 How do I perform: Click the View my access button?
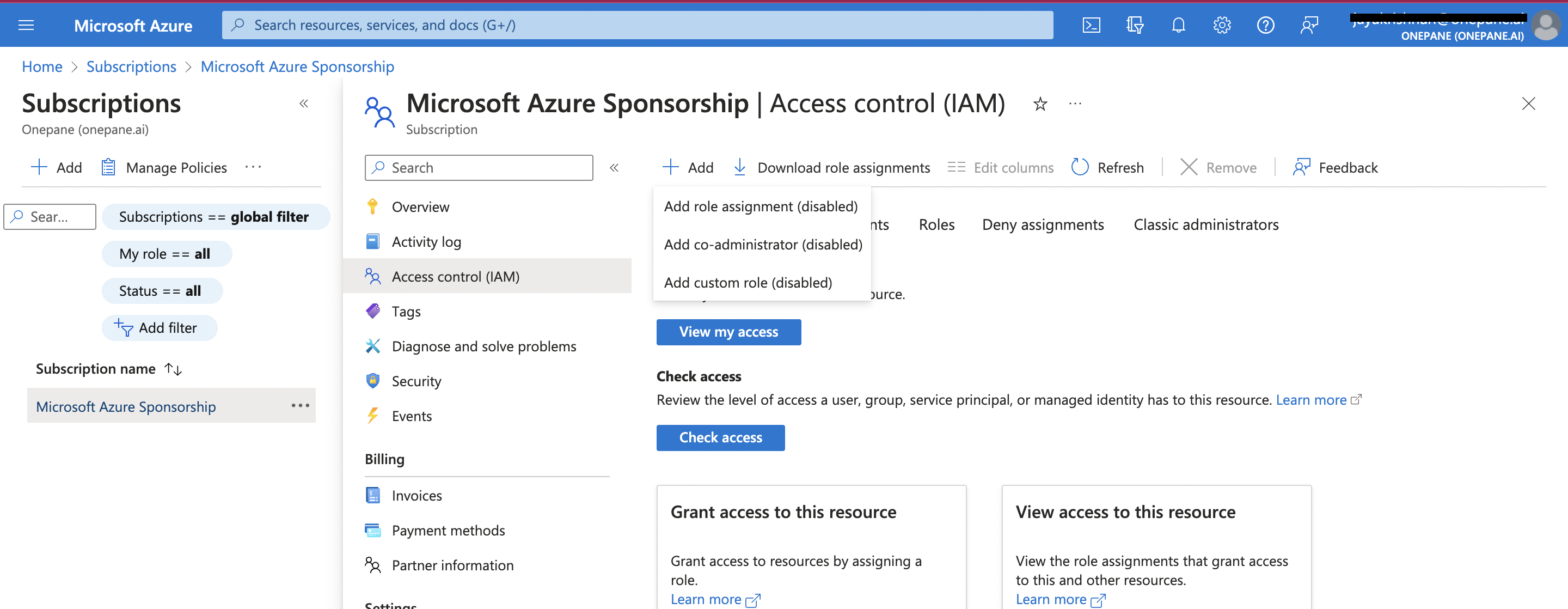tap(728, 332)
